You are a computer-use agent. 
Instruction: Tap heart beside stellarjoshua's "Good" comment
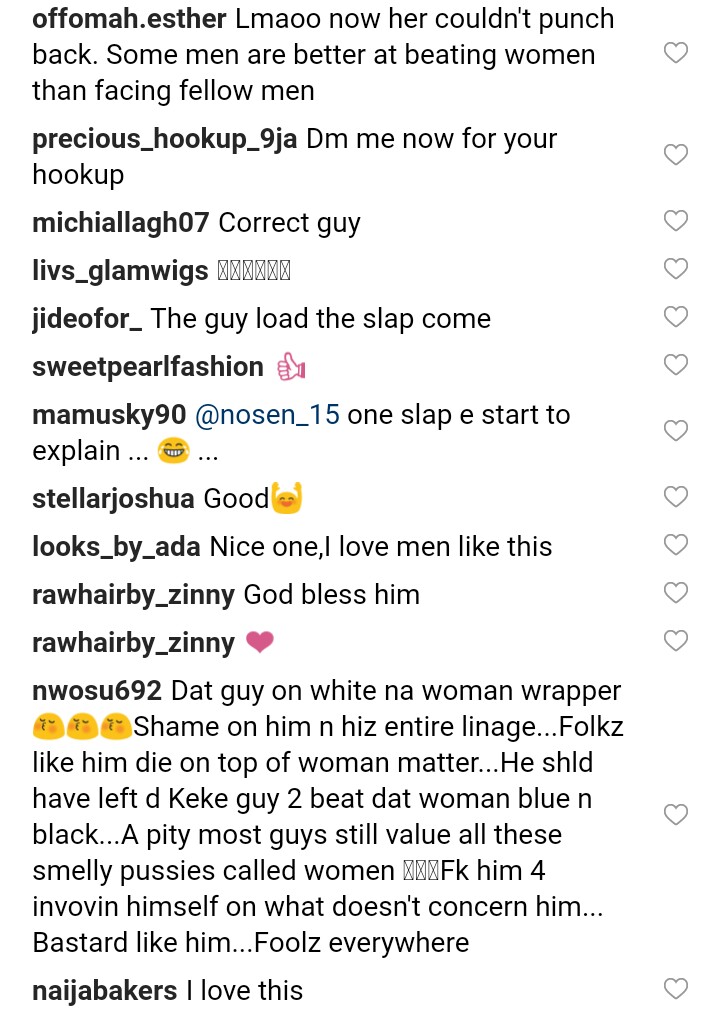coord(676,497)
